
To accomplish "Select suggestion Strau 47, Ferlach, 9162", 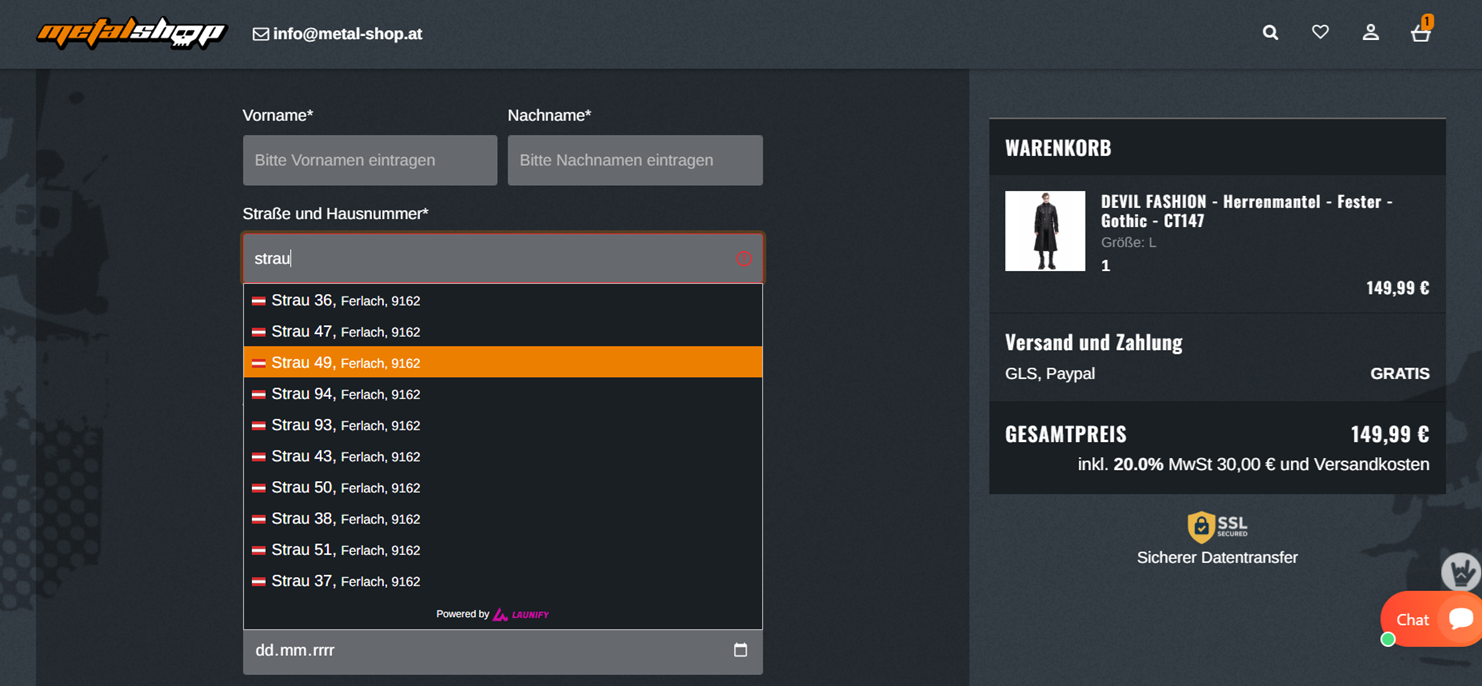I will 503,331.
